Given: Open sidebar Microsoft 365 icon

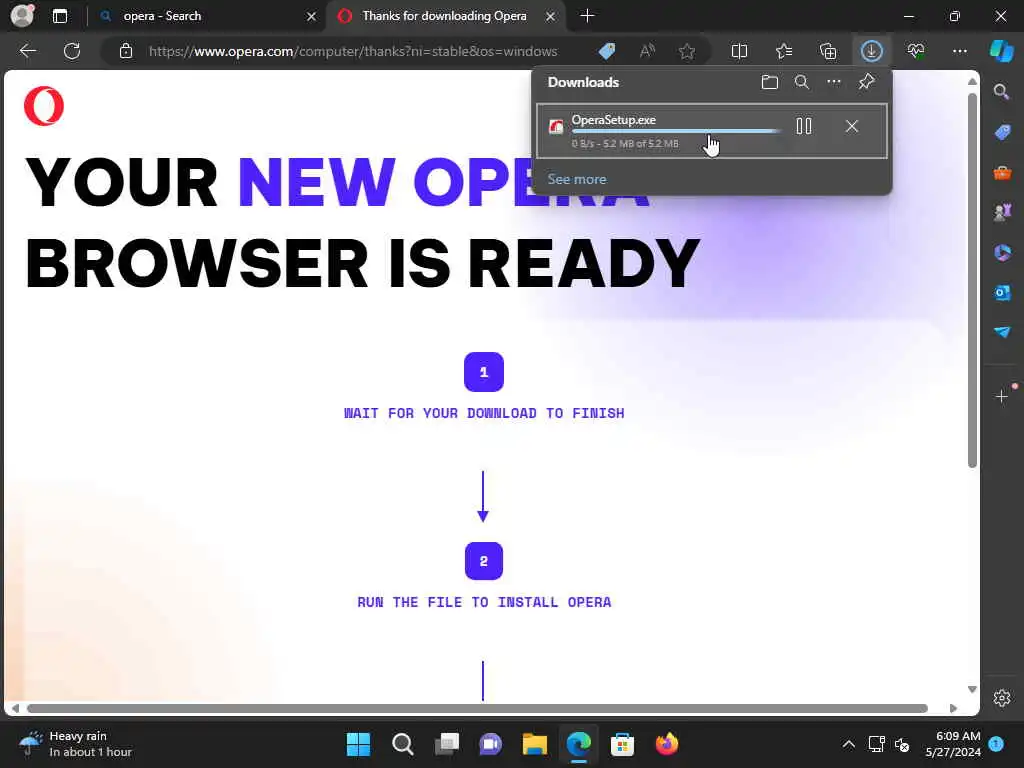Looking at the screenshot, I should point(1002,252).
